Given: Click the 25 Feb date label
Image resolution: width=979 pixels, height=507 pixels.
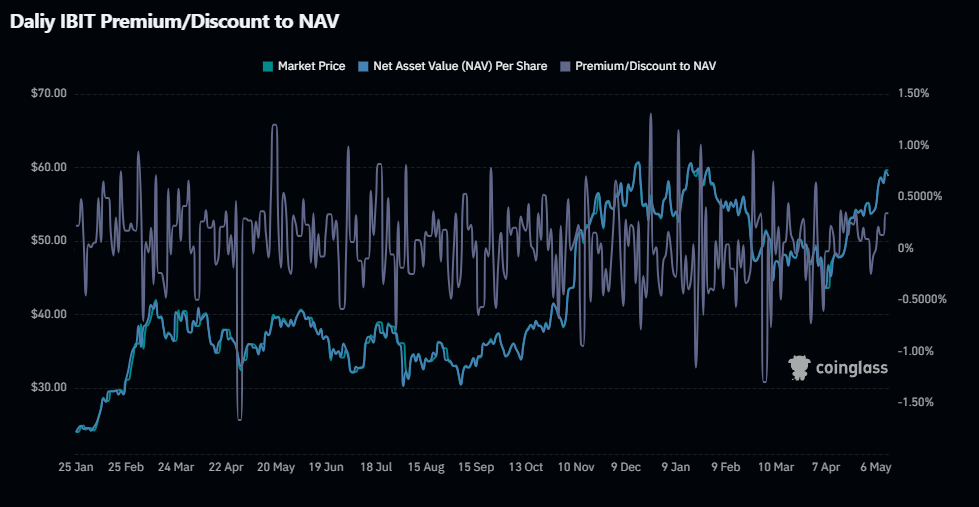Looking at the screenshot, I should 125,467.
